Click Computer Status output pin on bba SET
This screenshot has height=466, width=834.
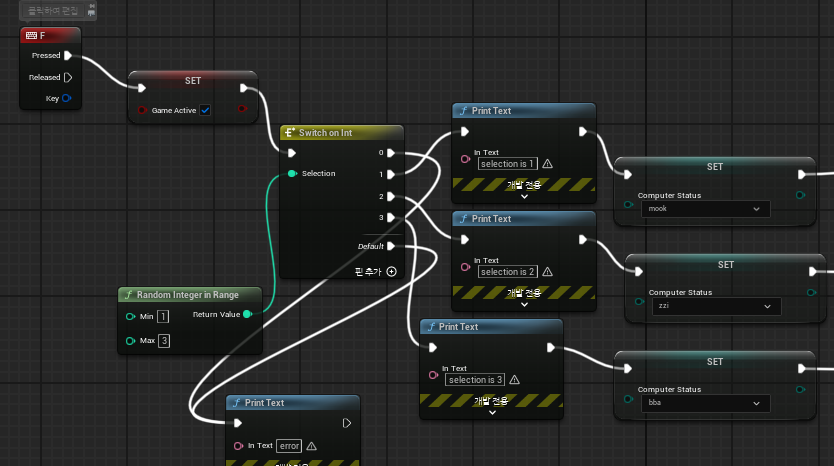tap(800, 389)
